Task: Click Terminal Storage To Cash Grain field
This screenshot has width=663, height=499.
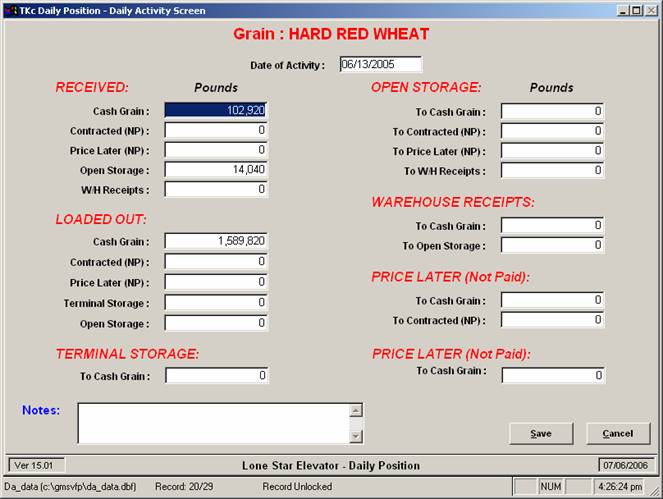Action: (x=216, y=376)
